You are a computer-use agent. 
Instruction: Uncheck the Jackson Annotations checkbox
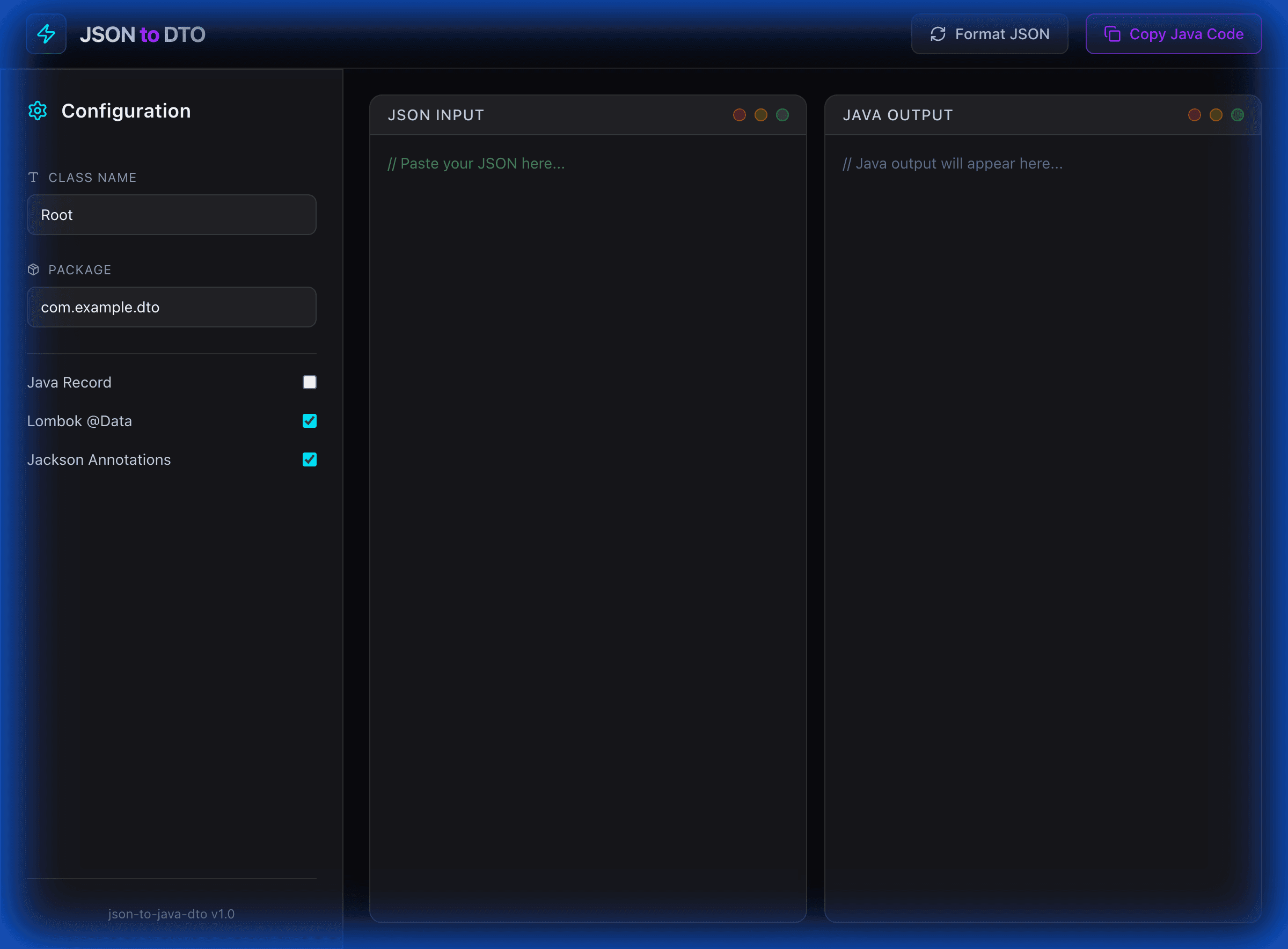pos(310,459)
